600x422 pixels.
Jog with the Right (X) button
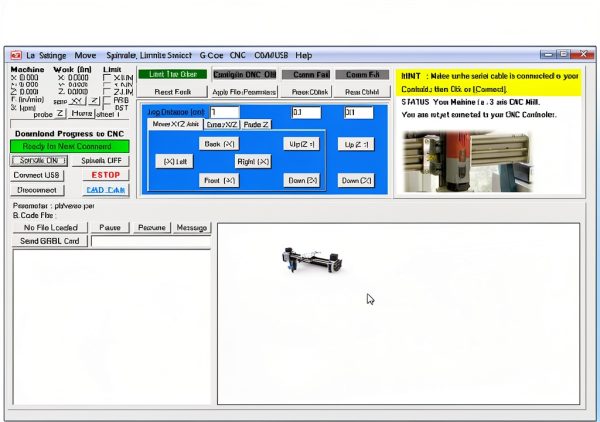tap(253, 161)
